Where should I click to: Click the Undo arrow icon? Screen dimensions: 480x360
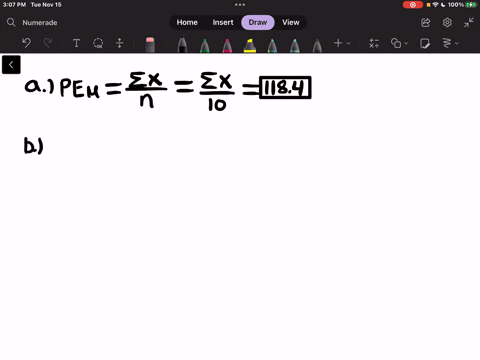tap(27, 43)
